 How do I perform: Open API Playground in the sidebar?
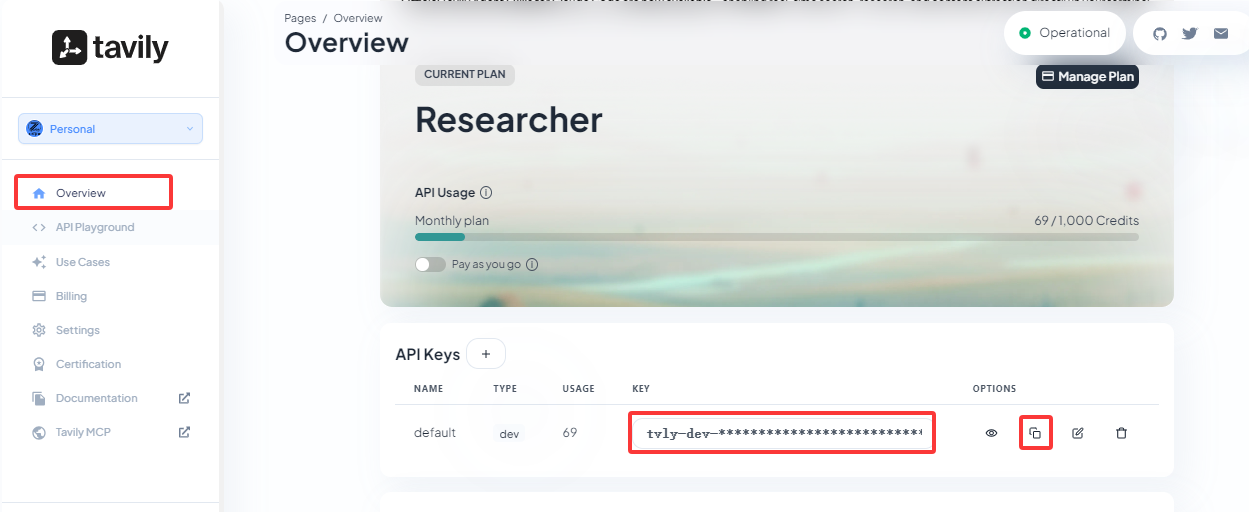(94, 227)
